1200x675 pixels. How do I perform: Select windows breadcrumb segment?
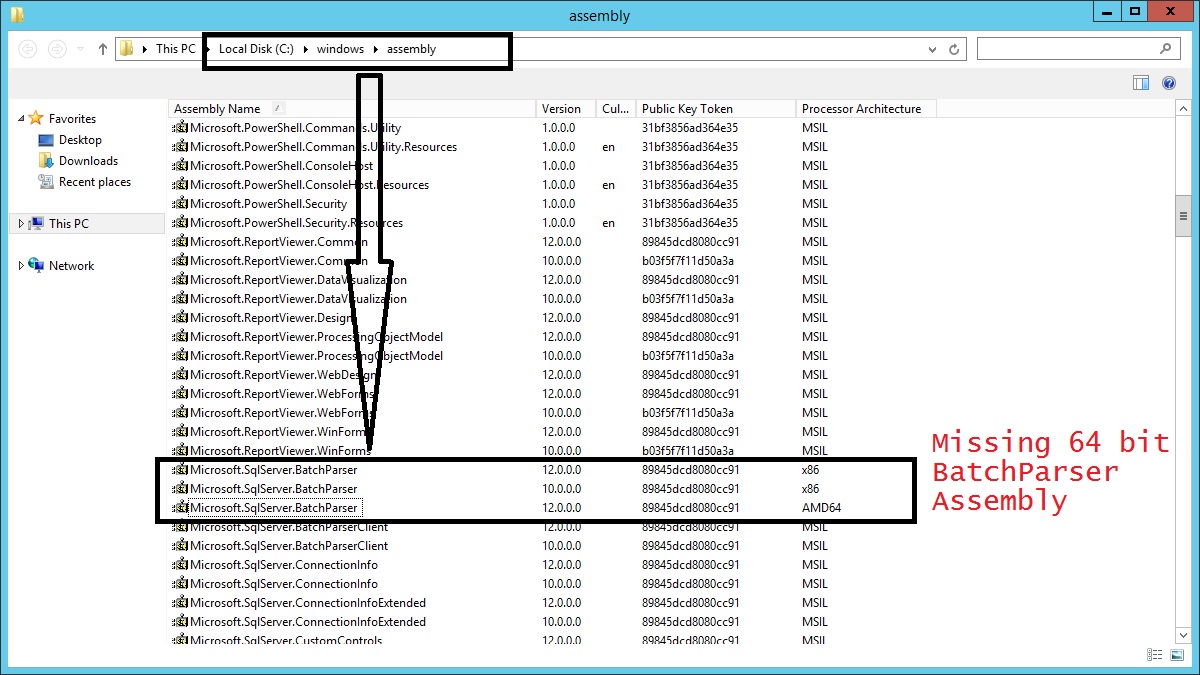pyautogui.click(x=340, y=48)
